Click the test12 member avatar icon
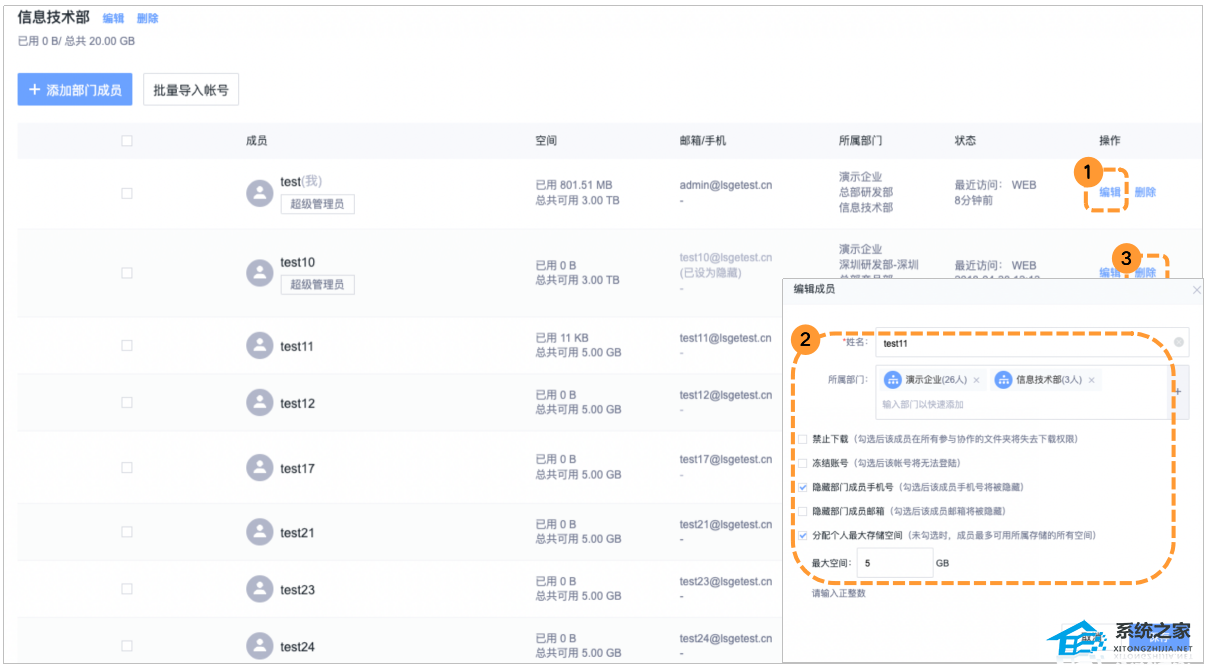Screen dimensions: 1208x667 pos(260,403)
